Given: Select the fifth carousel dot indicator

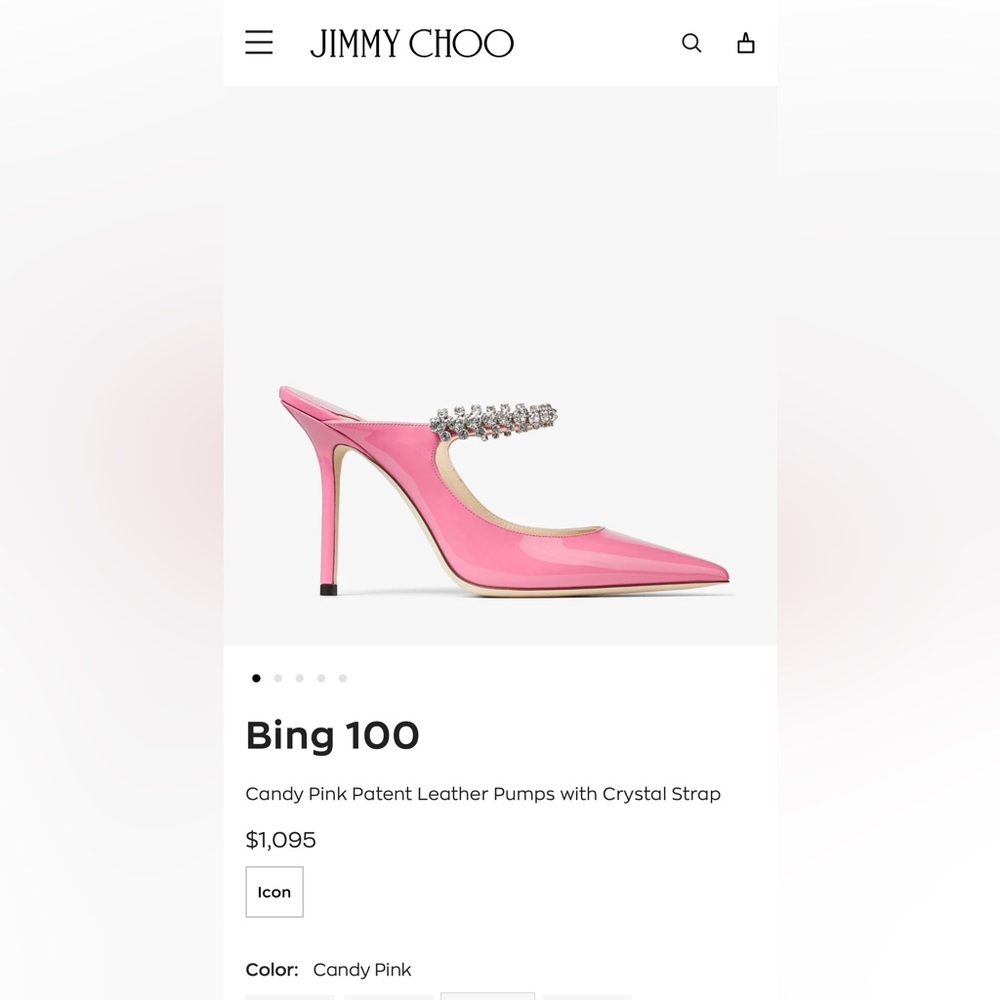Looking at the screenshot, I should click(343, 678).
